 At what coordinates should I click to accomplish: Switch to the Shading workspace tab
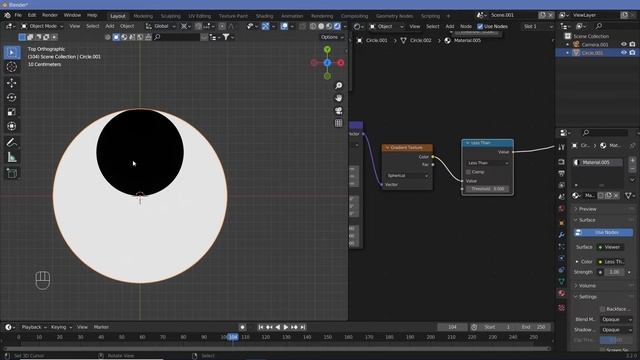(x=264, y=16)
